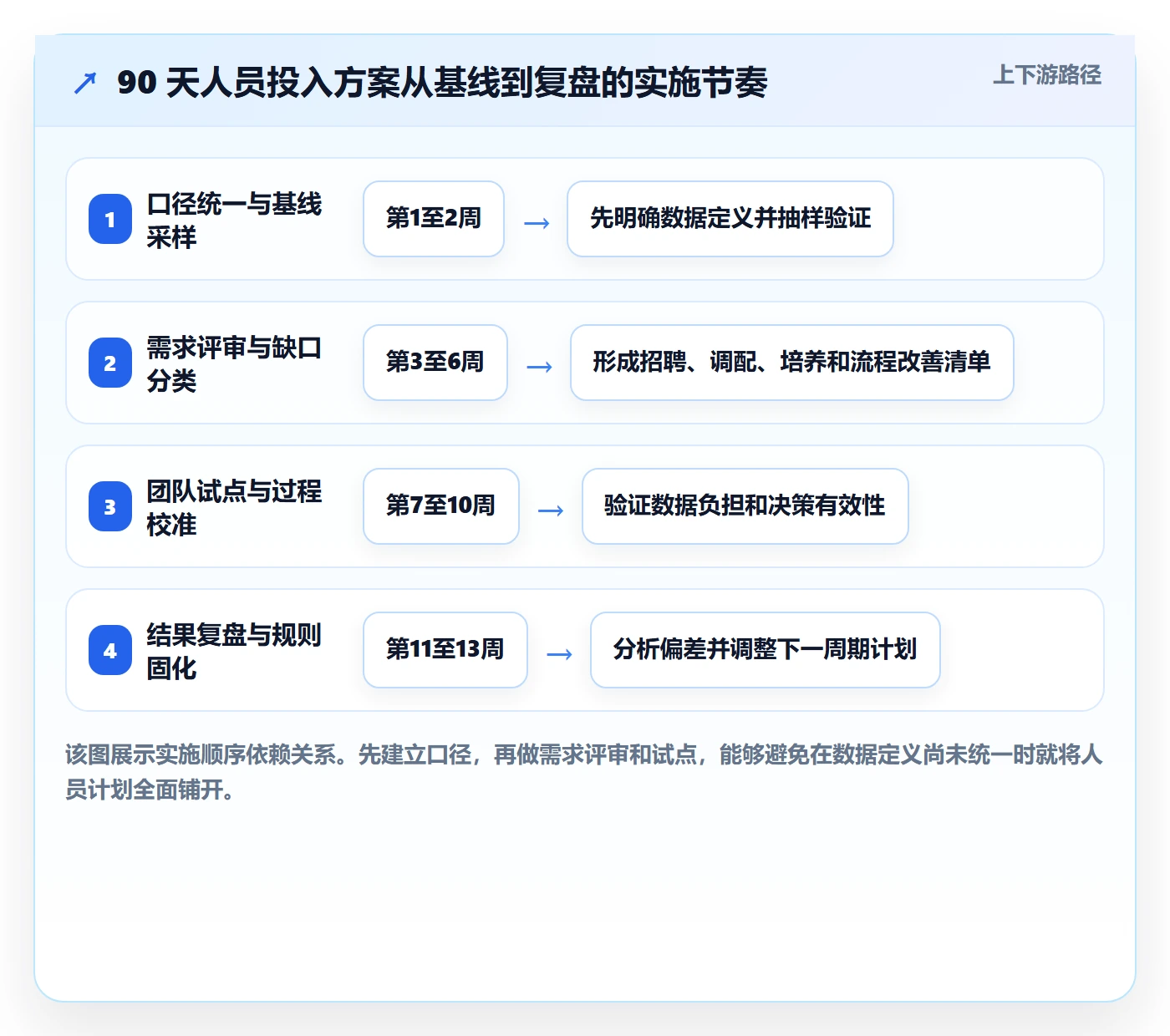Click the 形成招聘、调配、培养和流程改善清单 box

pyautogui.click(x=792, y=363)
